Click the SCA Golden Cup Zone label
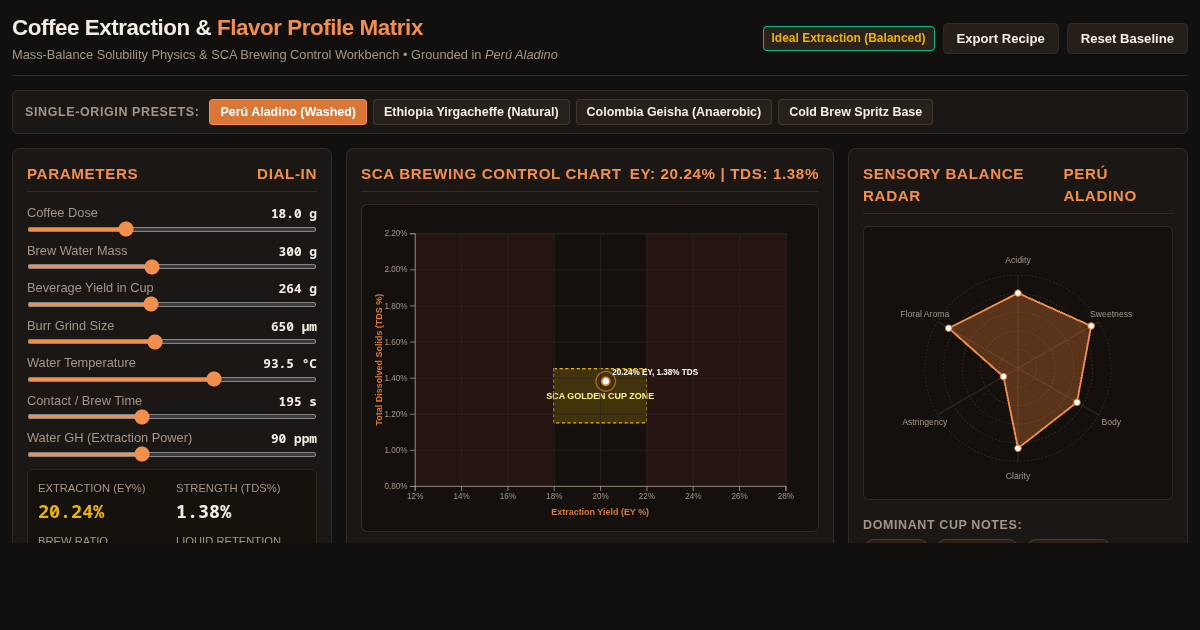This screenshot has width=1200, height=630. point(600,396)
